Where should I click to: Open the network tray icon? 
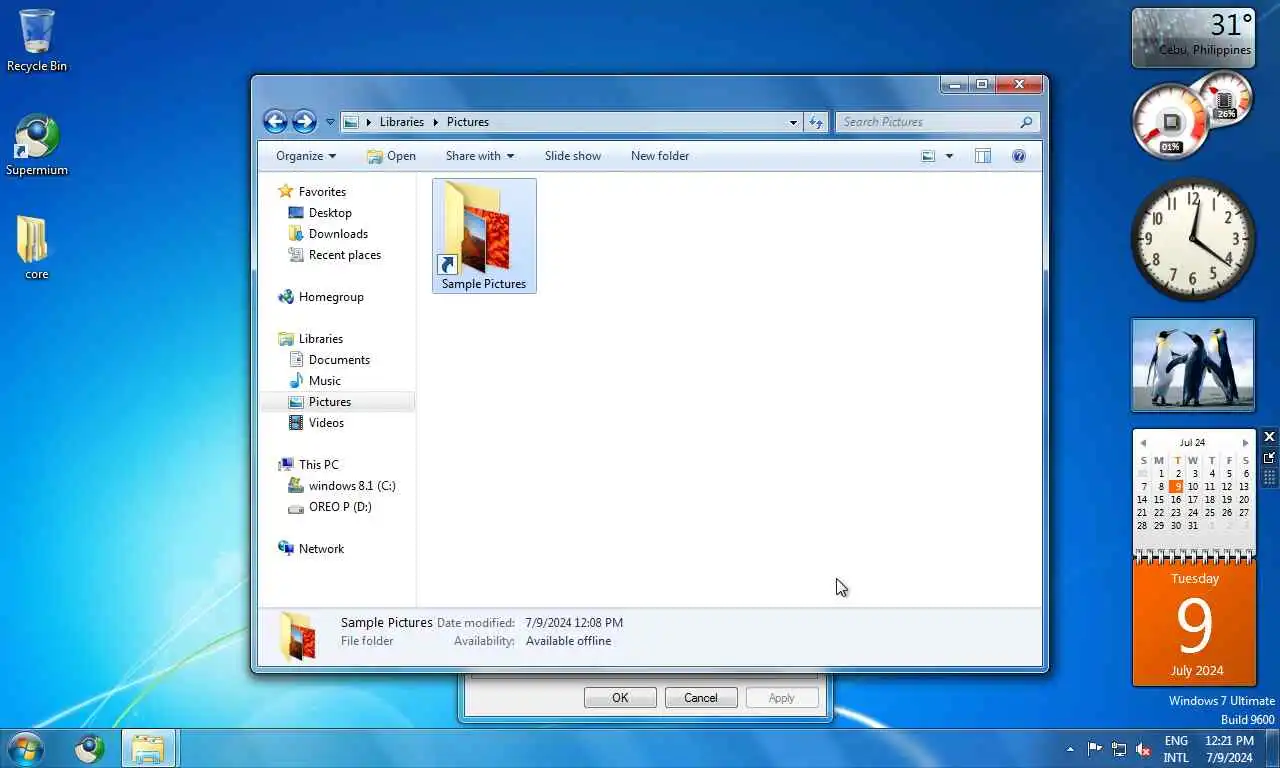tap(1119, 749)
